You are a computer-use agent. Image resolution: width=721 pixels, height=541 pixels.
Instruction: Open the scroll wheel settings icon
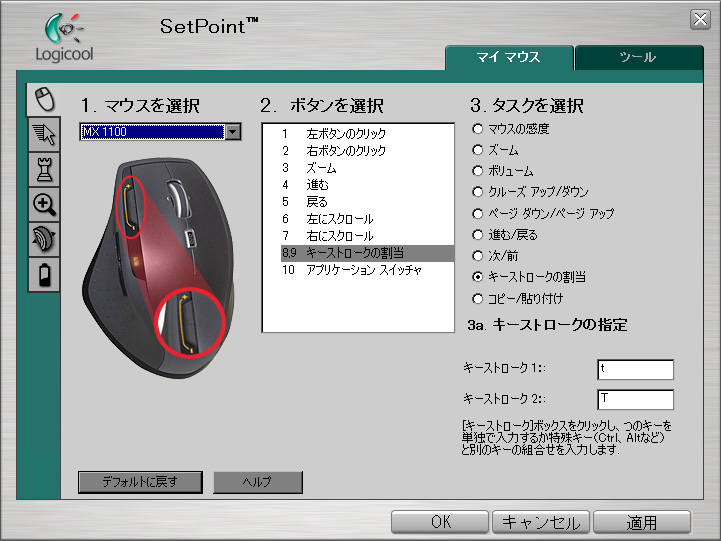pyautogui.click(x=44, y=239)
